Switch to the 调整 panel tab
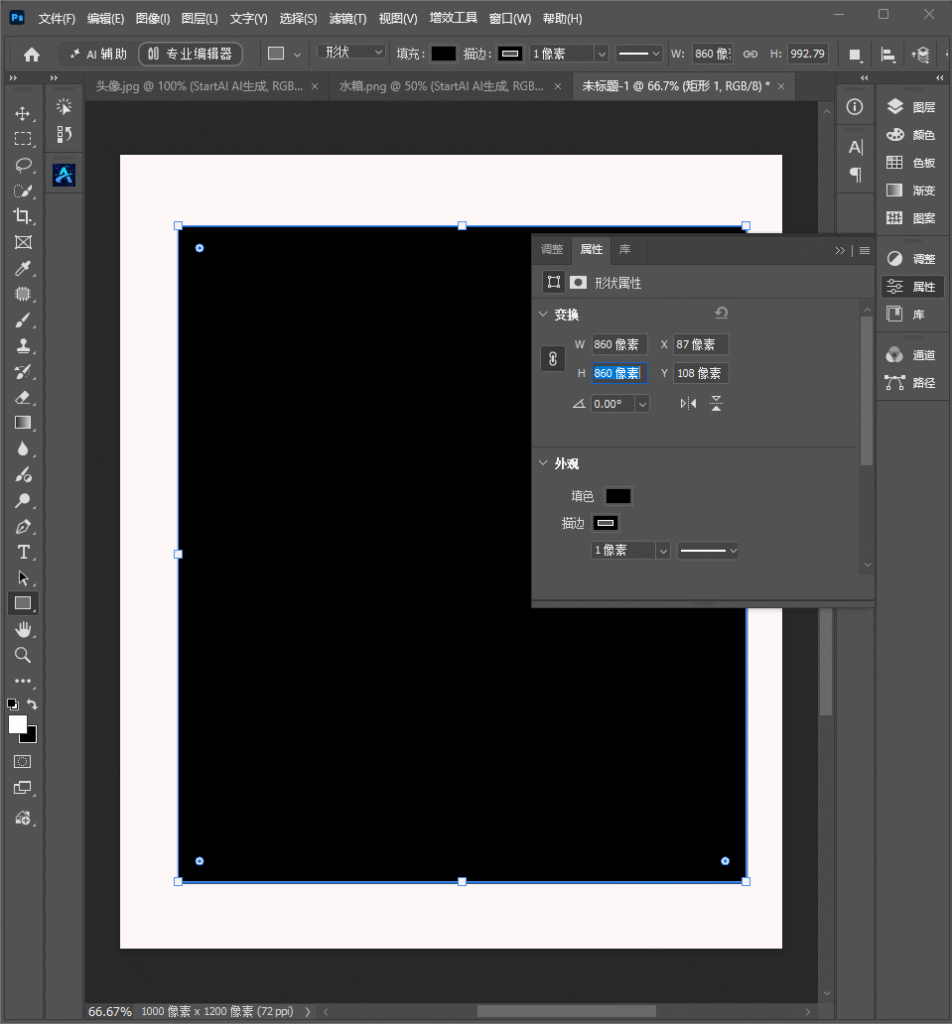 pos(552,249)
